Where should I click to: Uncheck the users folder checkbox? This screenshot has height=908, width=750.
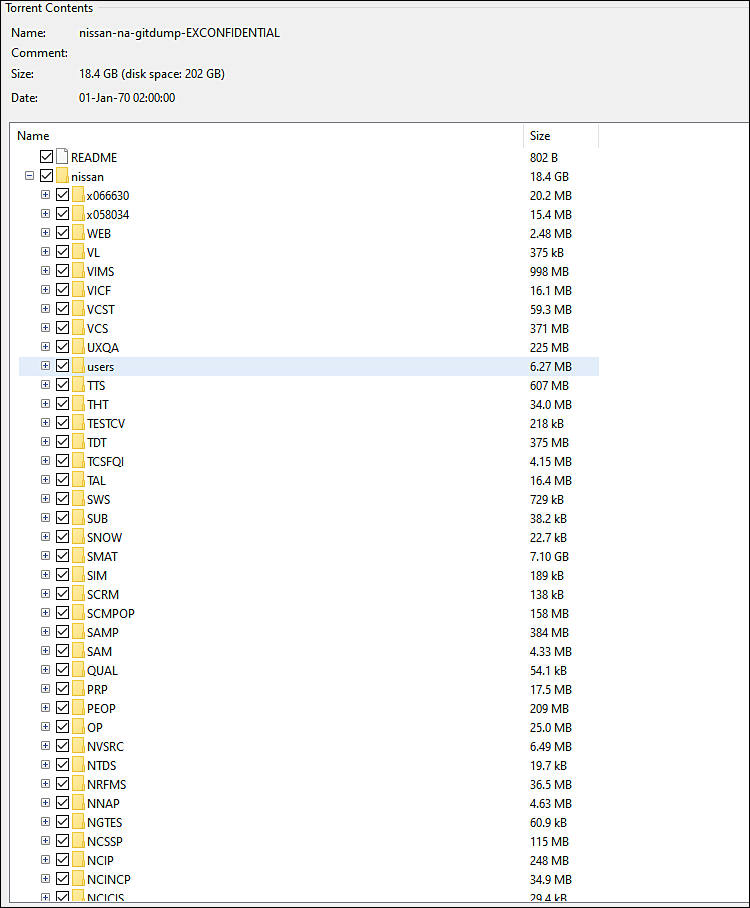coord(63,365)
